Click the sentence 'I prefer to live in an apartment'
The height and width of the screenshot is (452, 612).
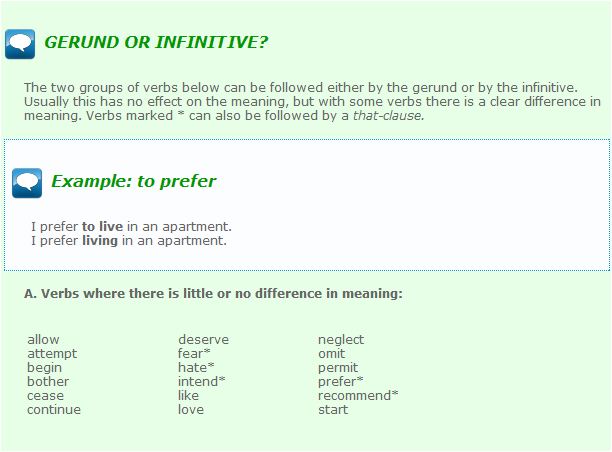(131, 227)
